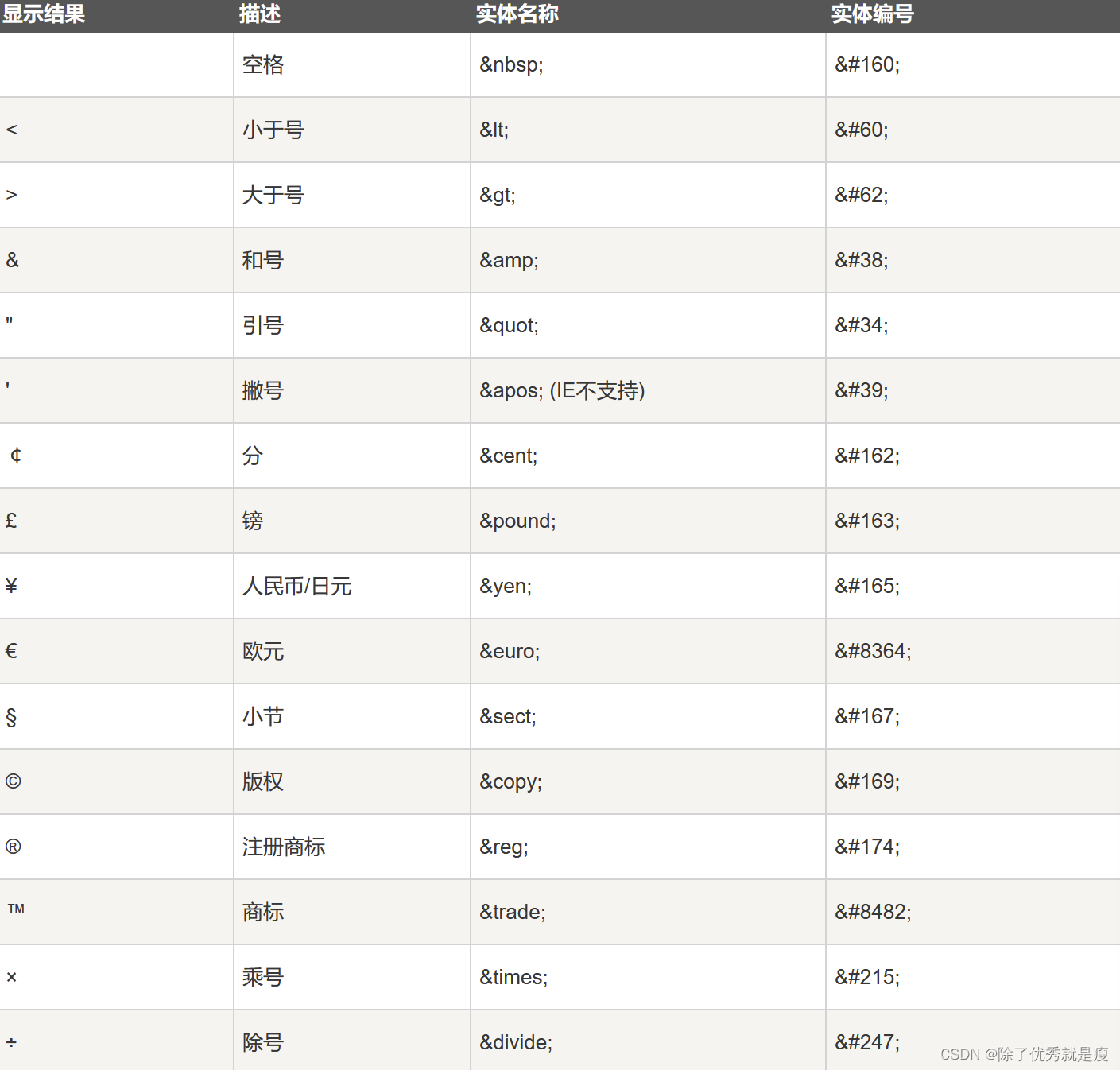
Task: Select the &#62; entity number
Action: (862, 195)
